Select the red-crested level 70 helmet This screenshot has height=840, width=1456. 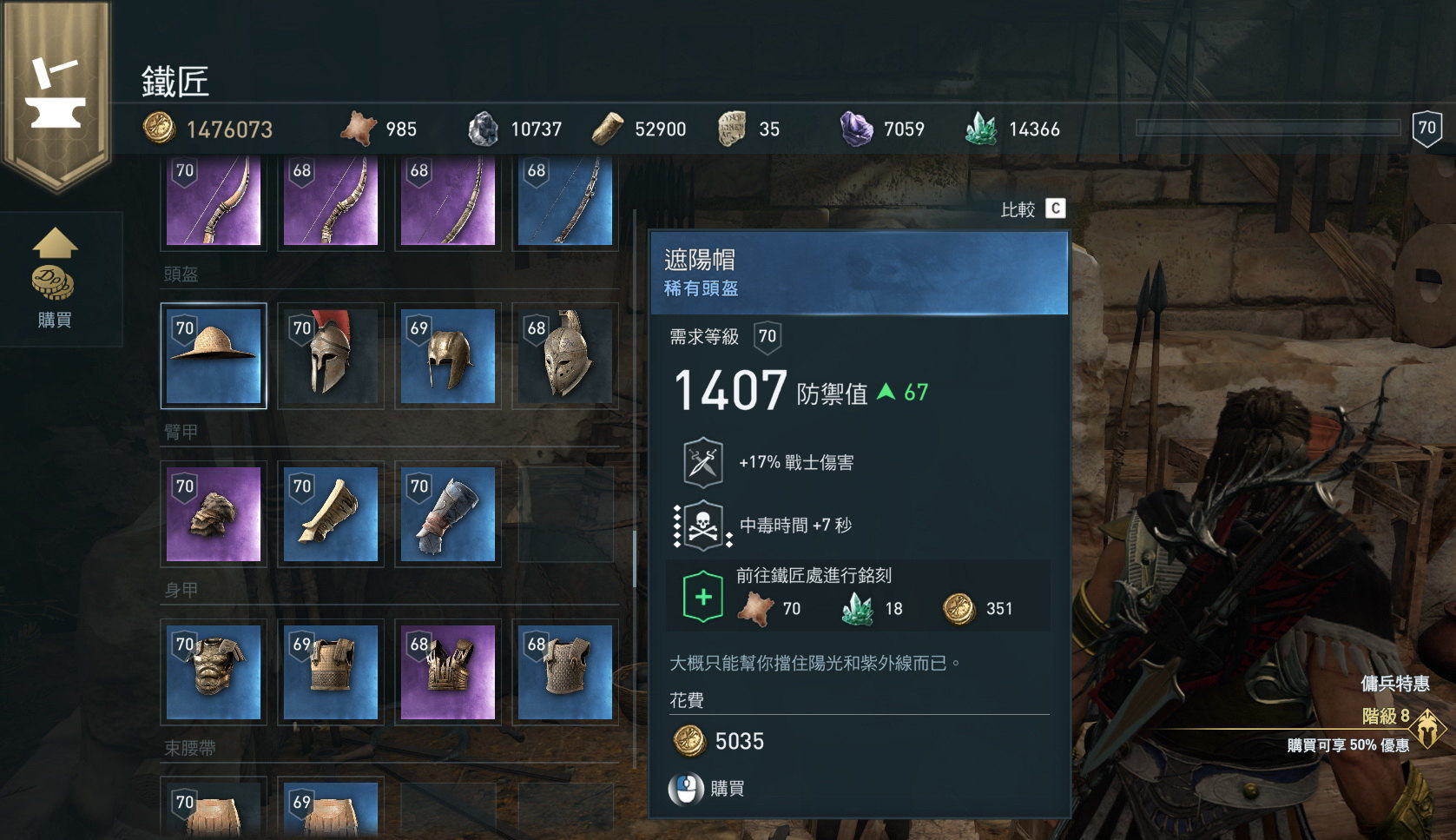pos(331,356)
